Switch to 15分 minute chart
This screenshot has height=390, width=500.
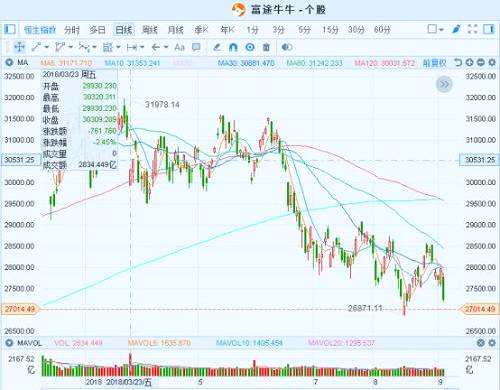[x=330, y=30]
